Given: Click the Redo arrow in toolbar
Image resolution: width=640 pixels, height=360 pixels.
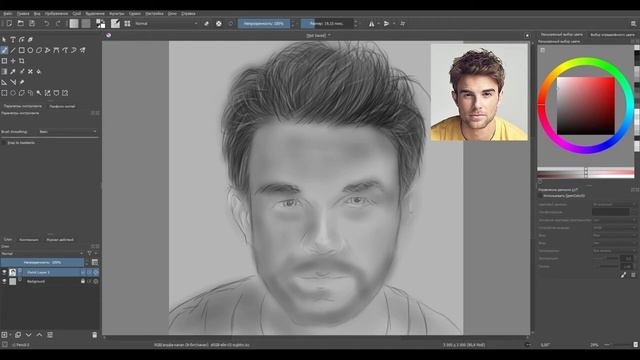Looking at the screenshot, I should [58, 24].
